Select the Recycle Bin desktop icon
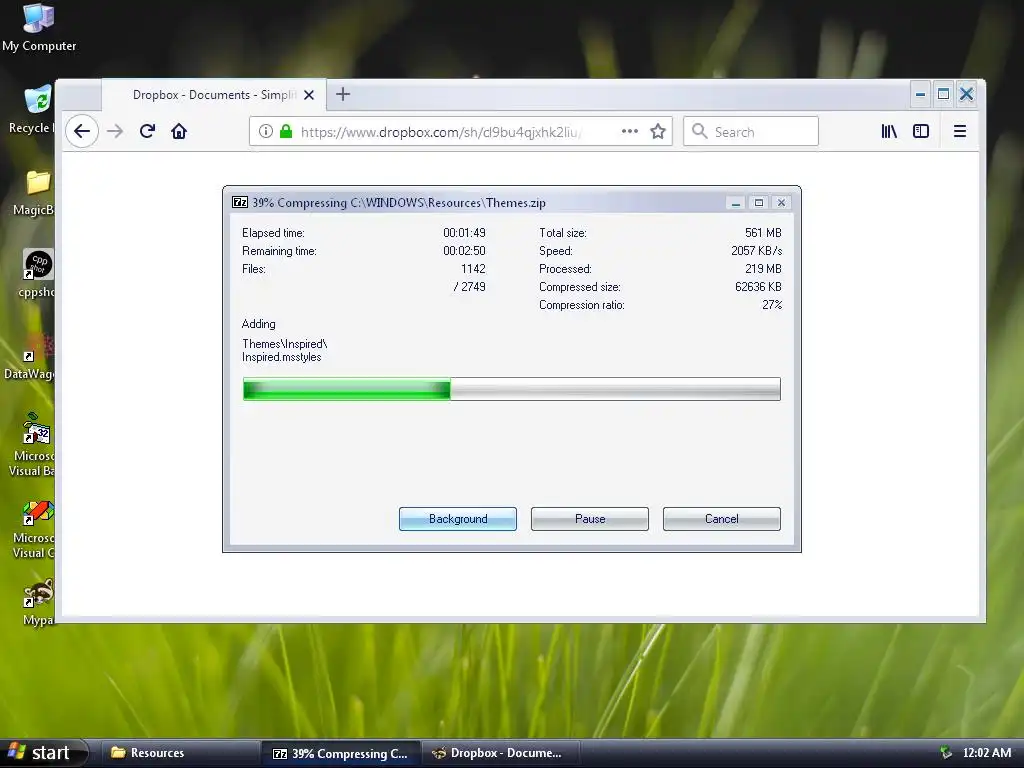This screenshot has height=768, width=1024. pos(33,109)
